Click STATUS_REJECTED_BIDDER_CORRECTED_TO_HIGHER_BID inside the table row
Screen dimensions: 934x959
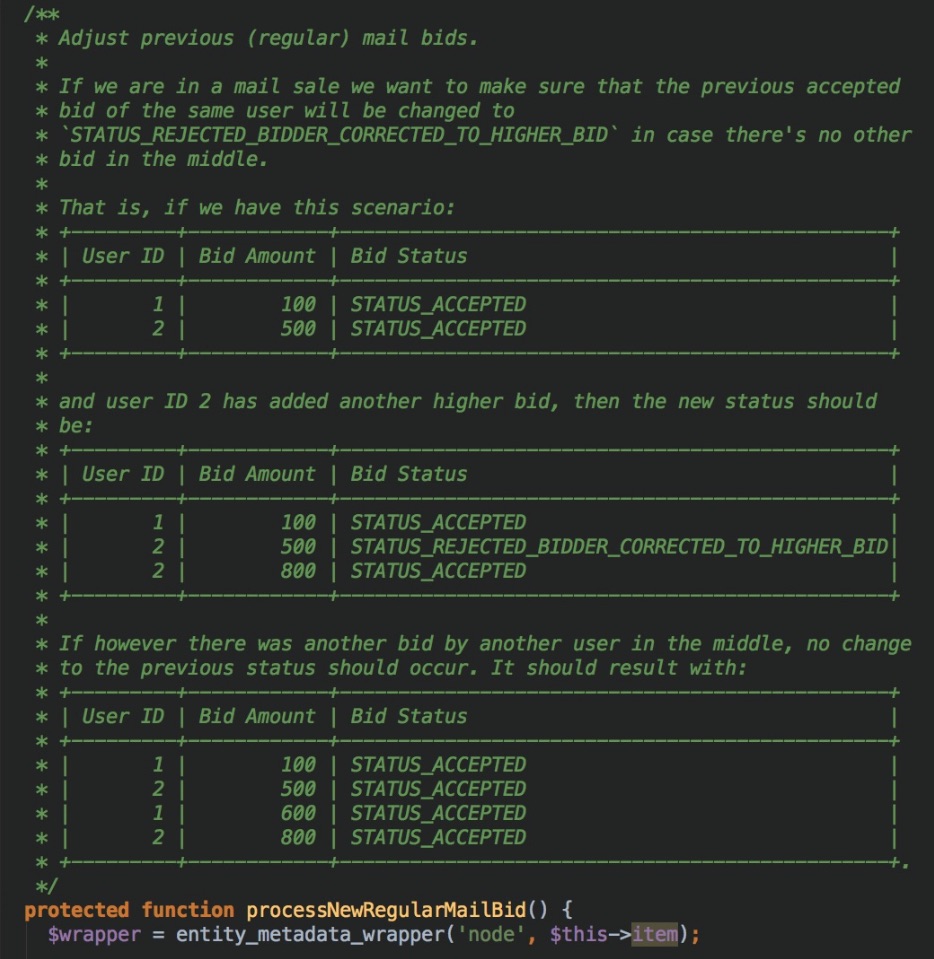(619, 547)
